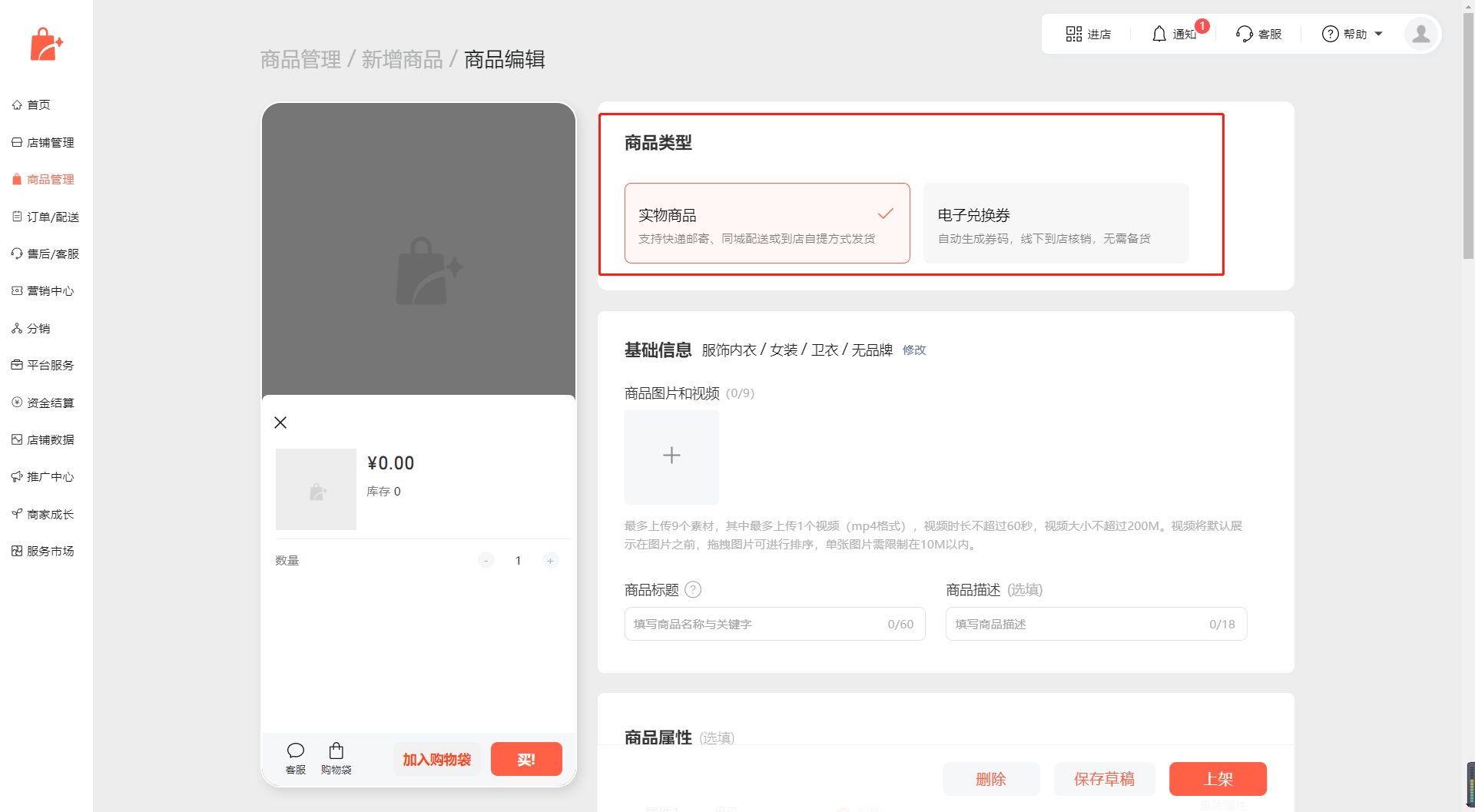
Task: Focus the 商品描述 input field
Action: 1095,624
